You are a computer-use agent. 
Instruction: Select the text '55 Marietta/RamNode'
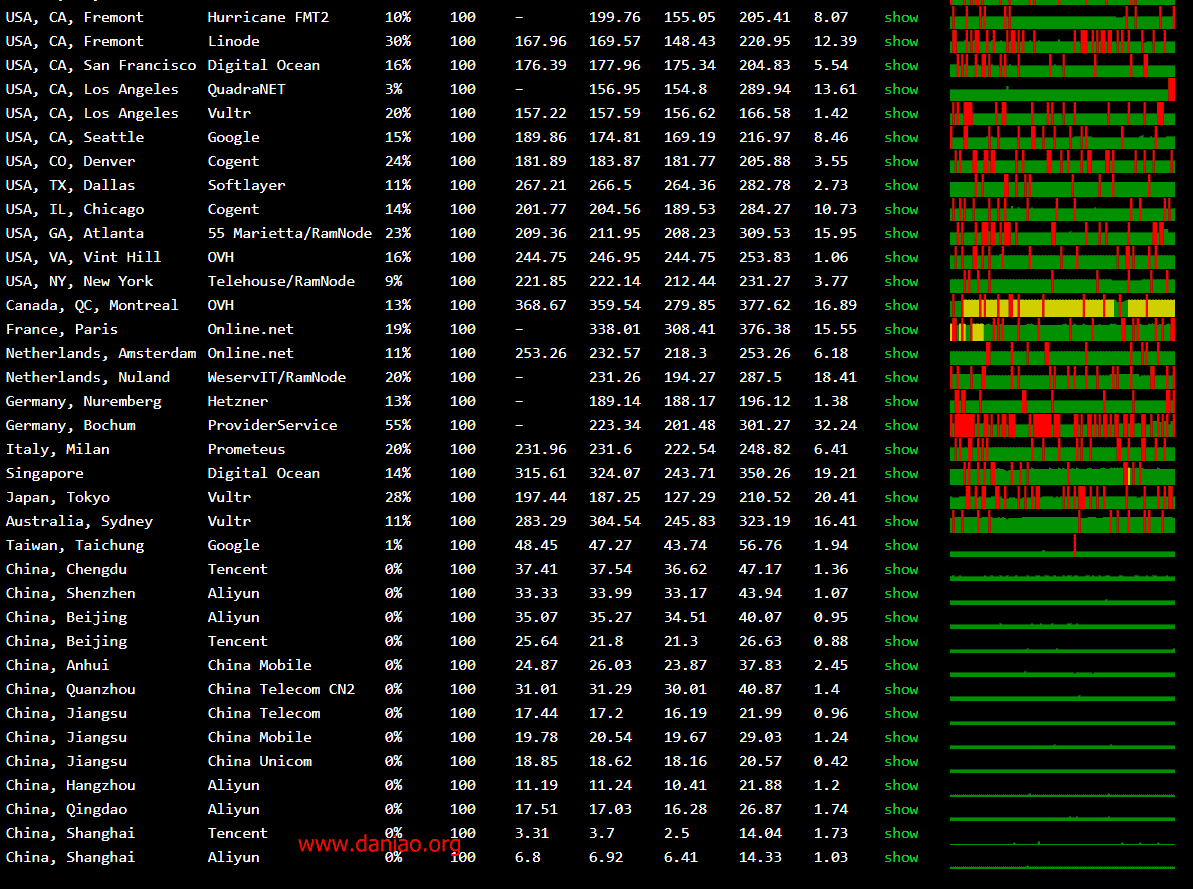[x=290, y=233]
